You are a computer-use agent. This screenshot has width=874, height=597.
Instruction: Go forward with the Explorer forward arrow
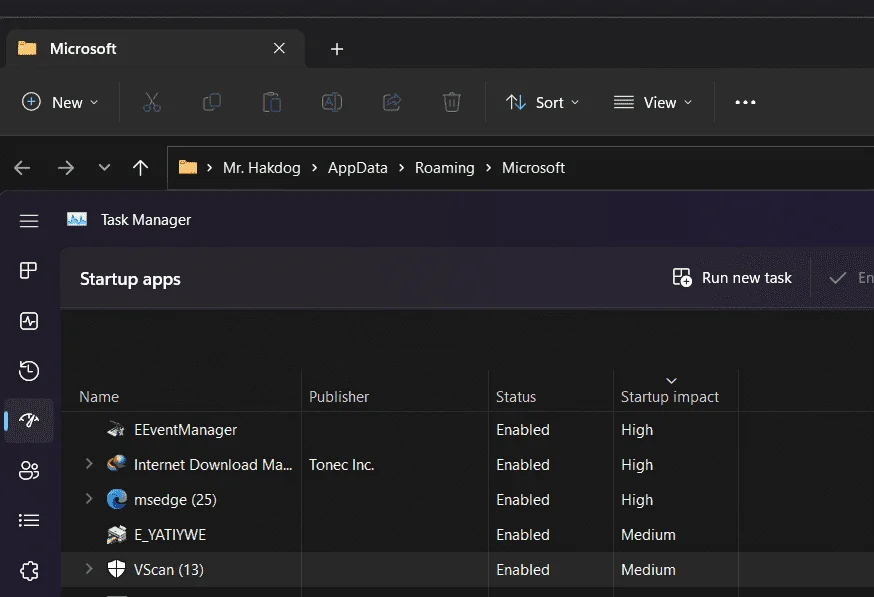[x=66, y=168]
